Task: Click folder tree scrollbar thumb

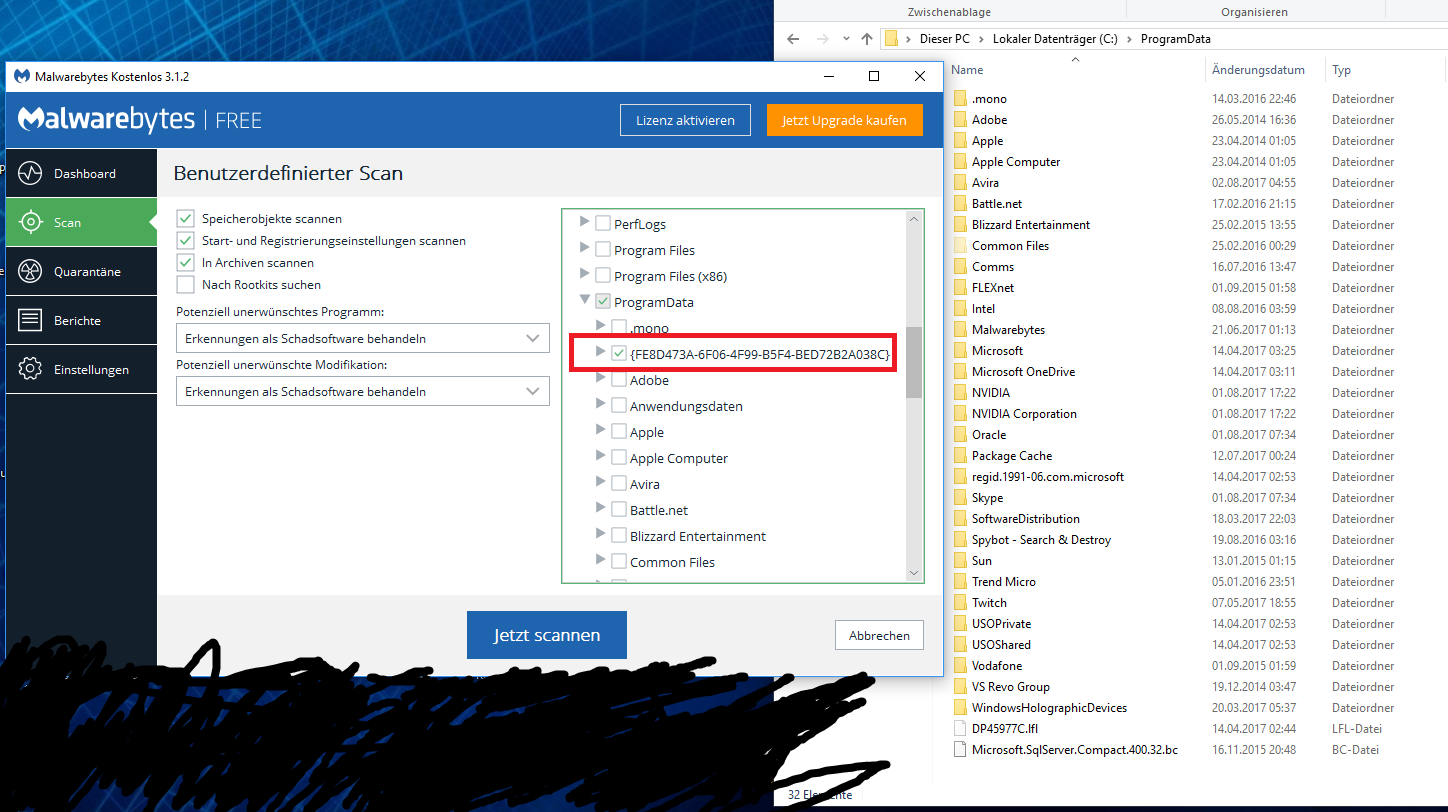Action: (914, 362)
